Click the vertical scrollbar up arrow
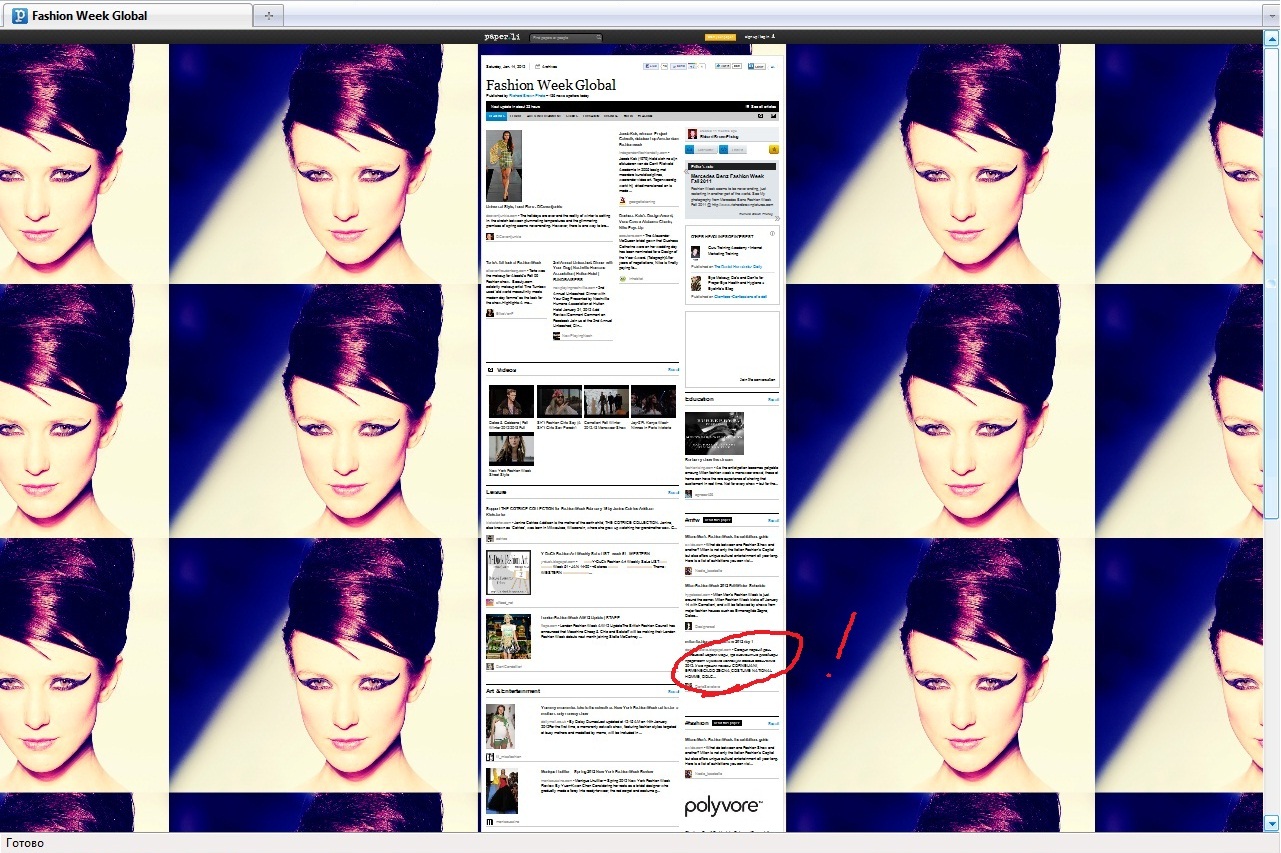 (1272, 37)
